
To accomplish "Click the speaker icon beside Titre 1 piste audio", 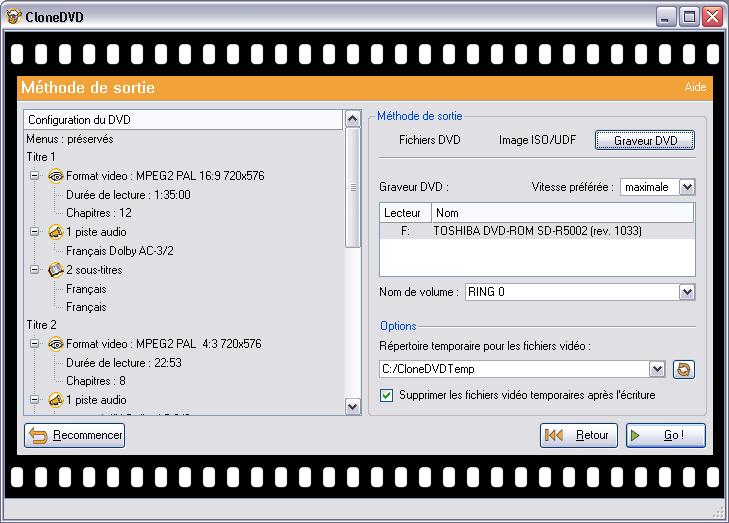I will (56, 232).
